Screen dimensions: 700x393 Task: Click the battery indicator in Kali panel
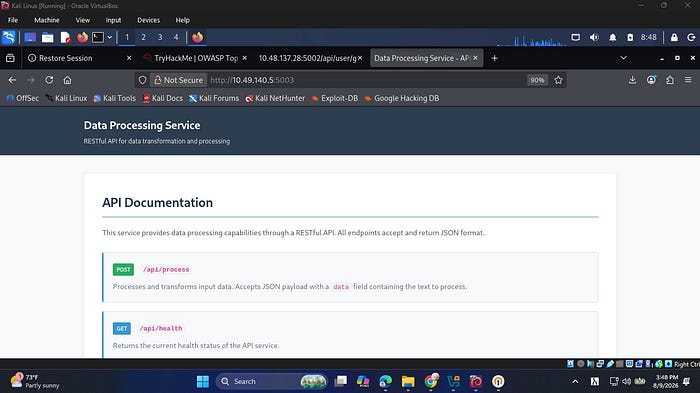(630, 38)
